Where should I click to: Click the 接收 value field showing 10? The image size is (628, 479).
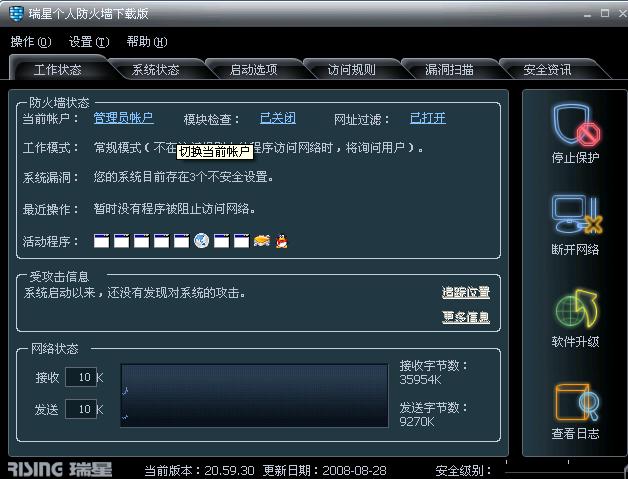(81, 377)
